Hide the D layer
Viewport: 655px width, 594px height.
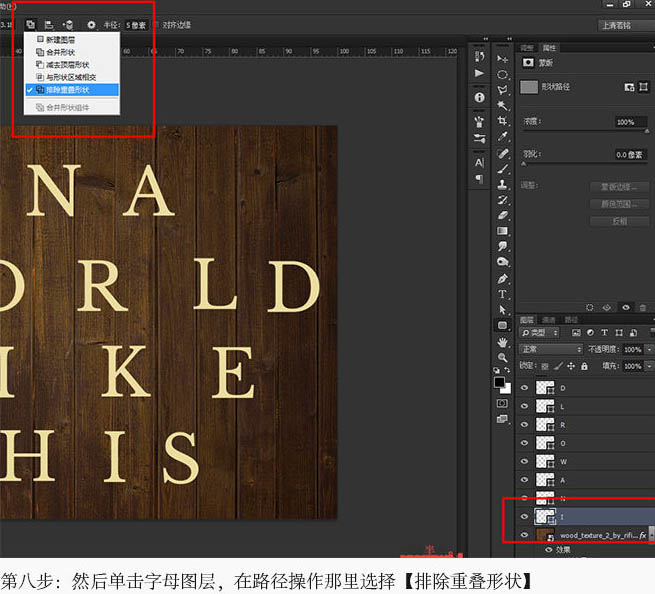coord(525,388)
